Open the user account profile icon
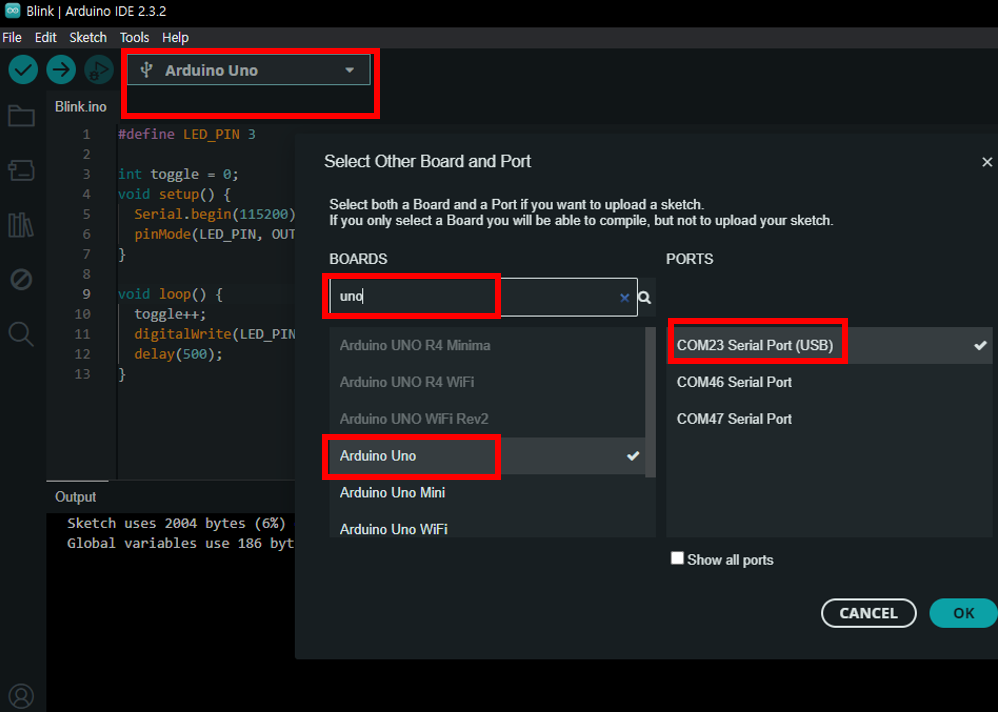 [x=21, y=696]
